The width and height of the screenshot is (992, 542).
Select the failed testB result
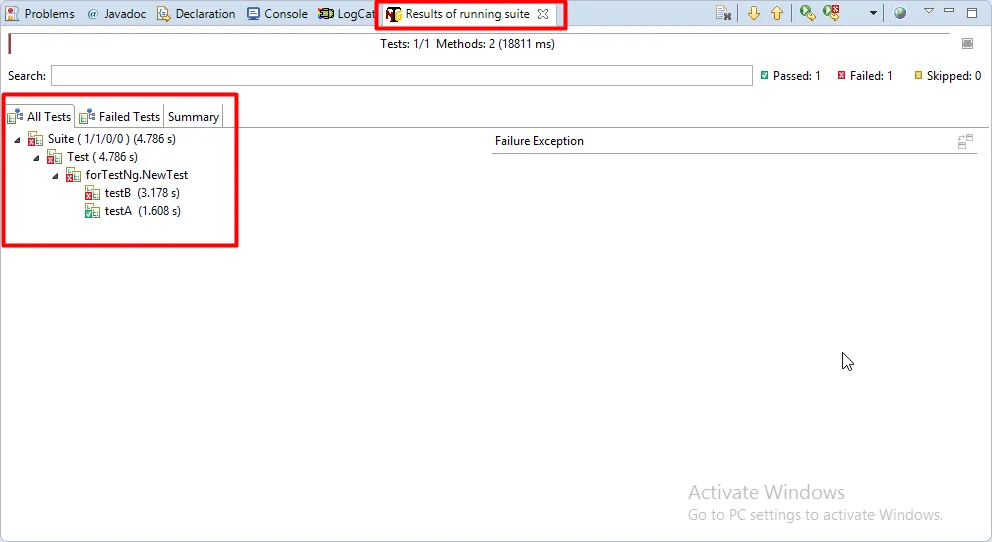(x=132, y=193)
